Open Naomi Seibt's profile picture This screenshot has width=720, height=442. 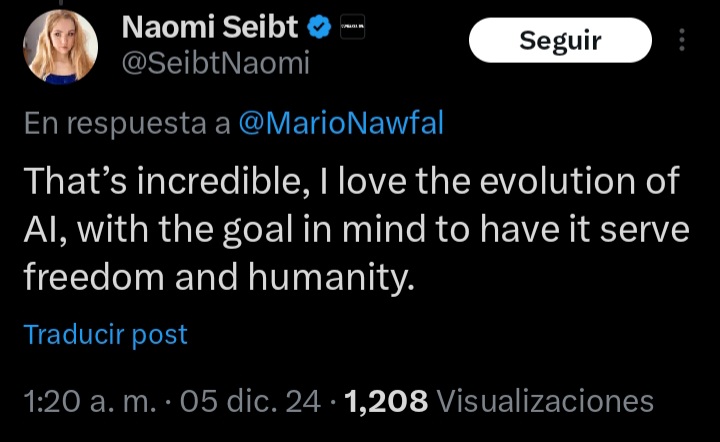click(60, 47)
